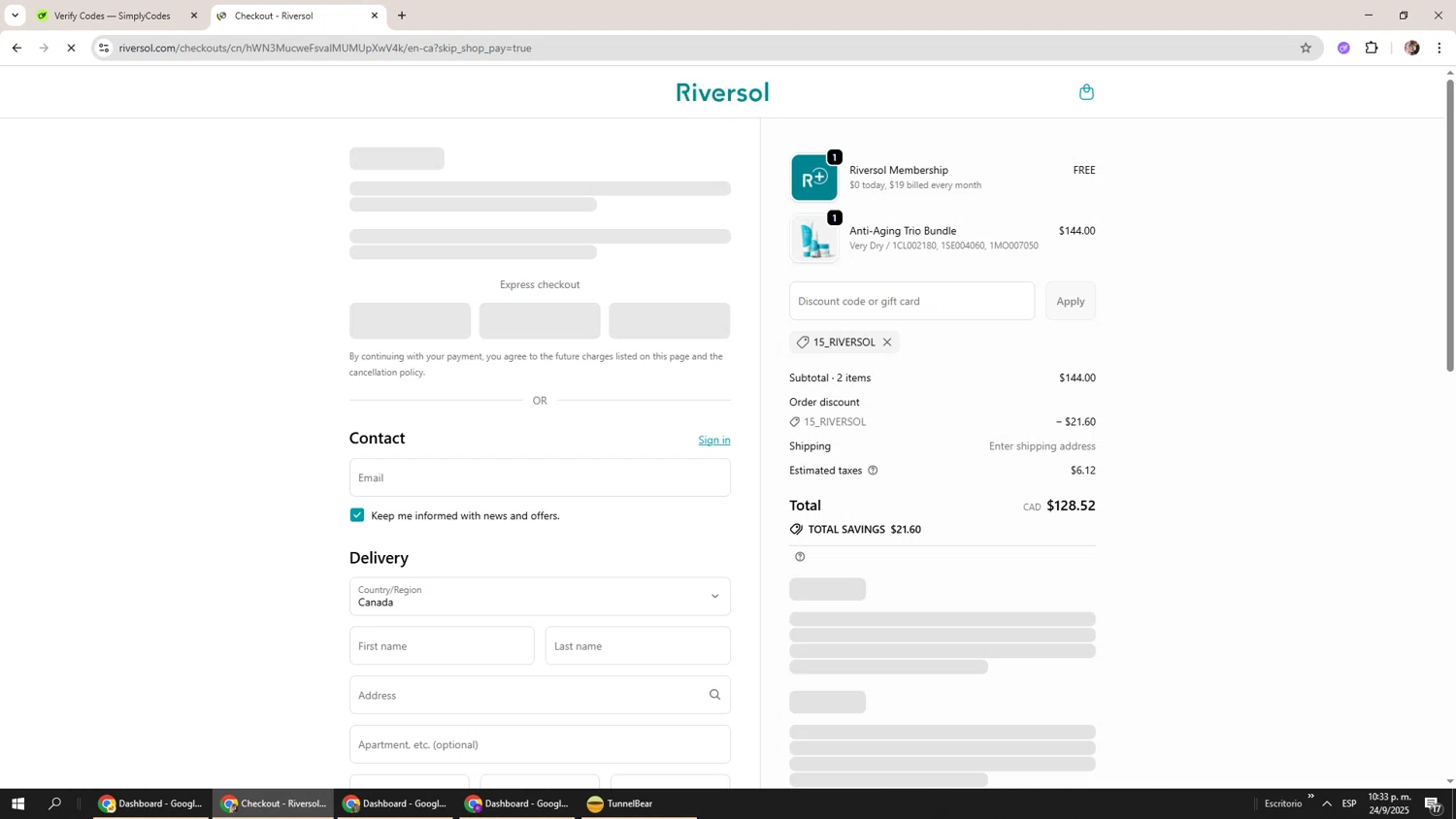Expand the Country/Region dropdown
The height and width of the screenshot is (819, 1456).
540,597
